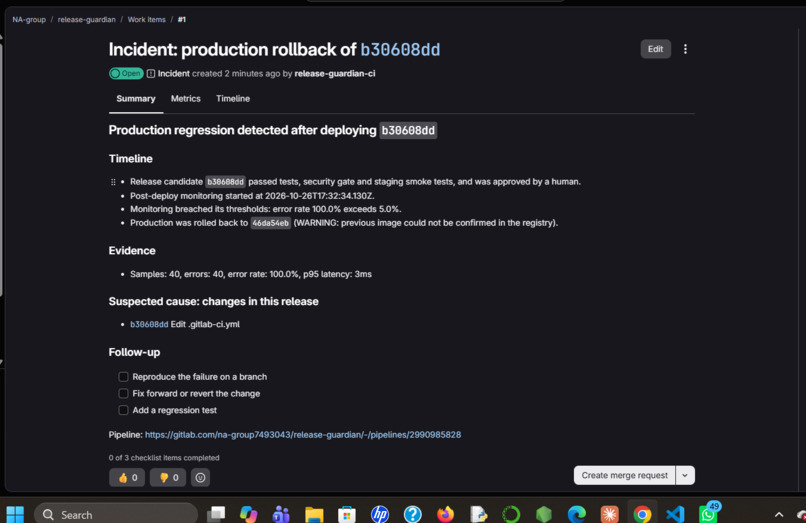This screenshot has height=523, width=806.
Task: Open commit b30608dd link in title
Action: 400,50
